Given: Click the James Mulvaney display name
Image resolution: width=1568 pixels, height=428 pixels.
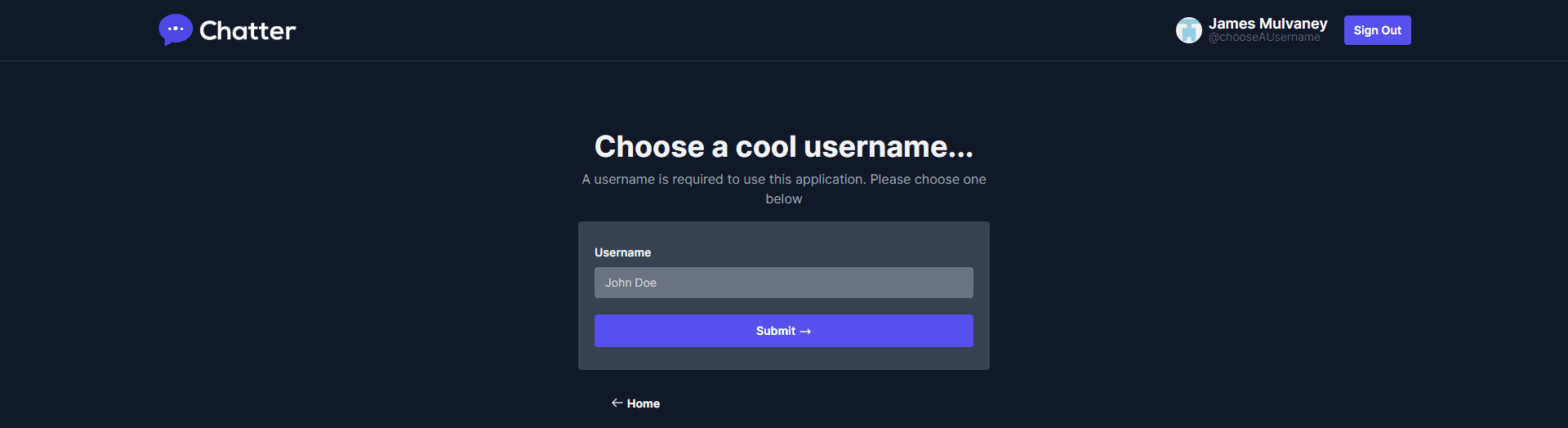Looking at the screenshot, I should 1267,24.
